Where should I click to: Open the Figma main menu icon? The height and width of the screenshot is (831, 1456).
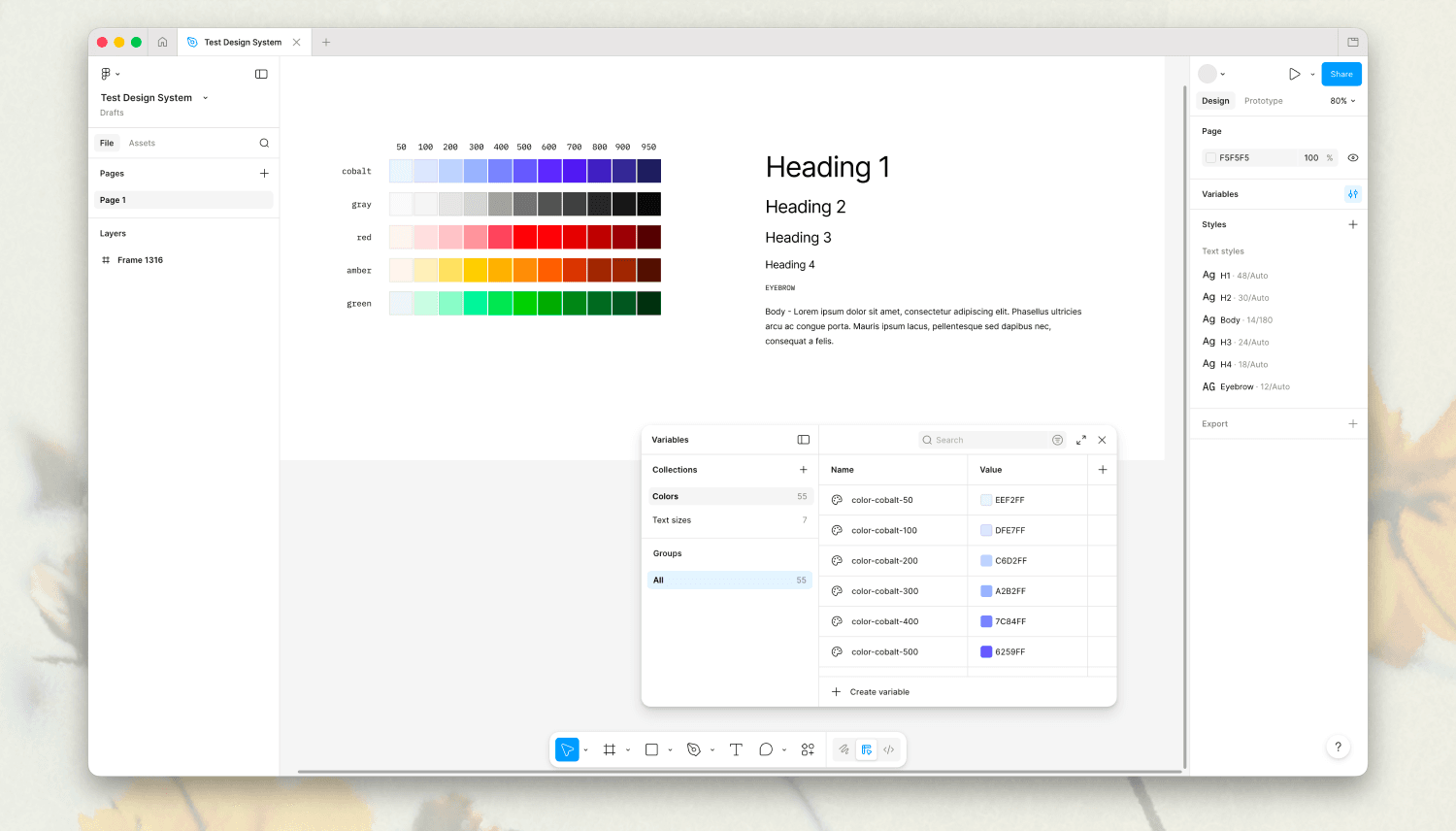(x=106, y=74)
